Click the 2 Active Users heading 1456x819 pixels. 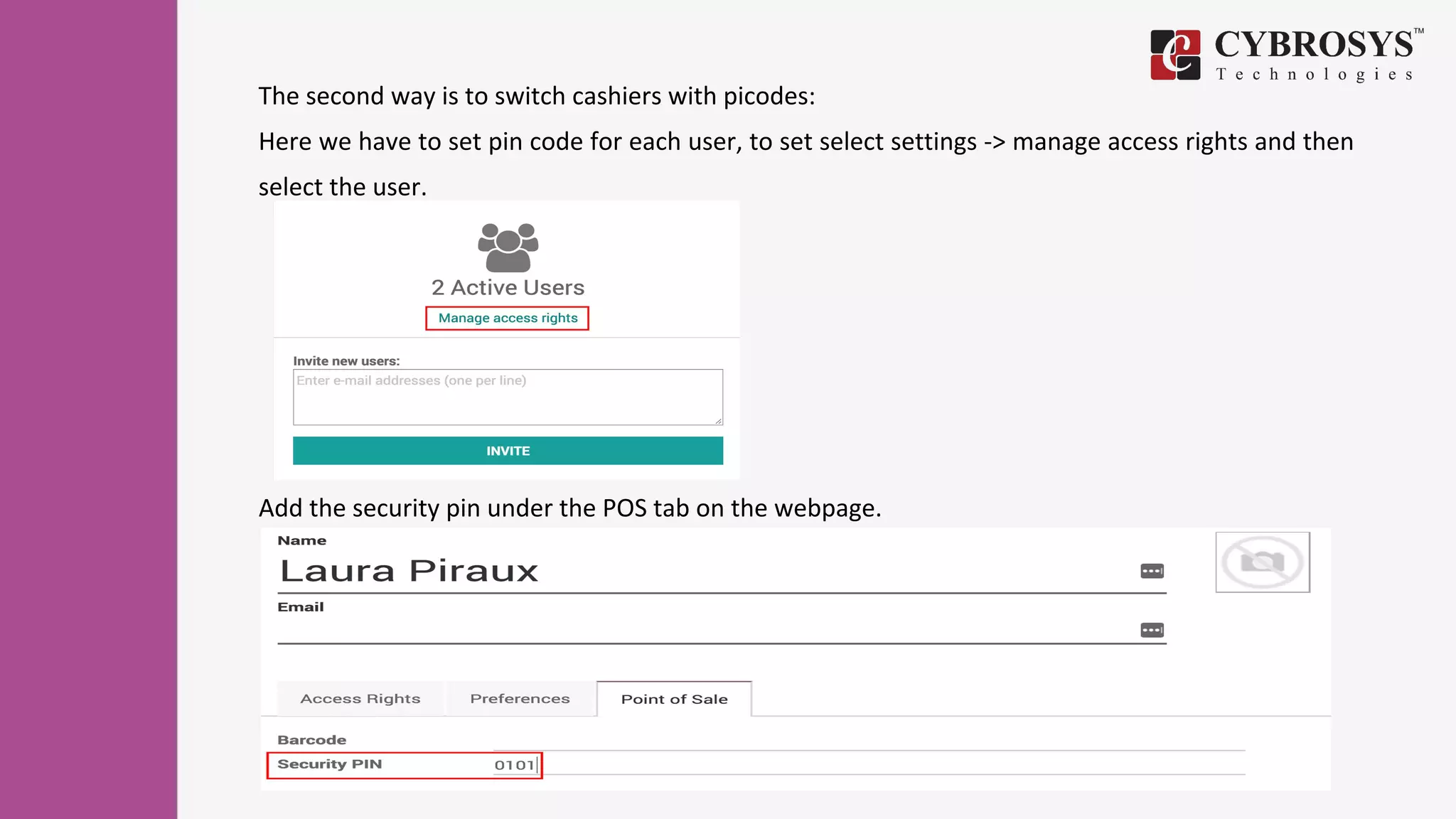[x=508, y=287]
